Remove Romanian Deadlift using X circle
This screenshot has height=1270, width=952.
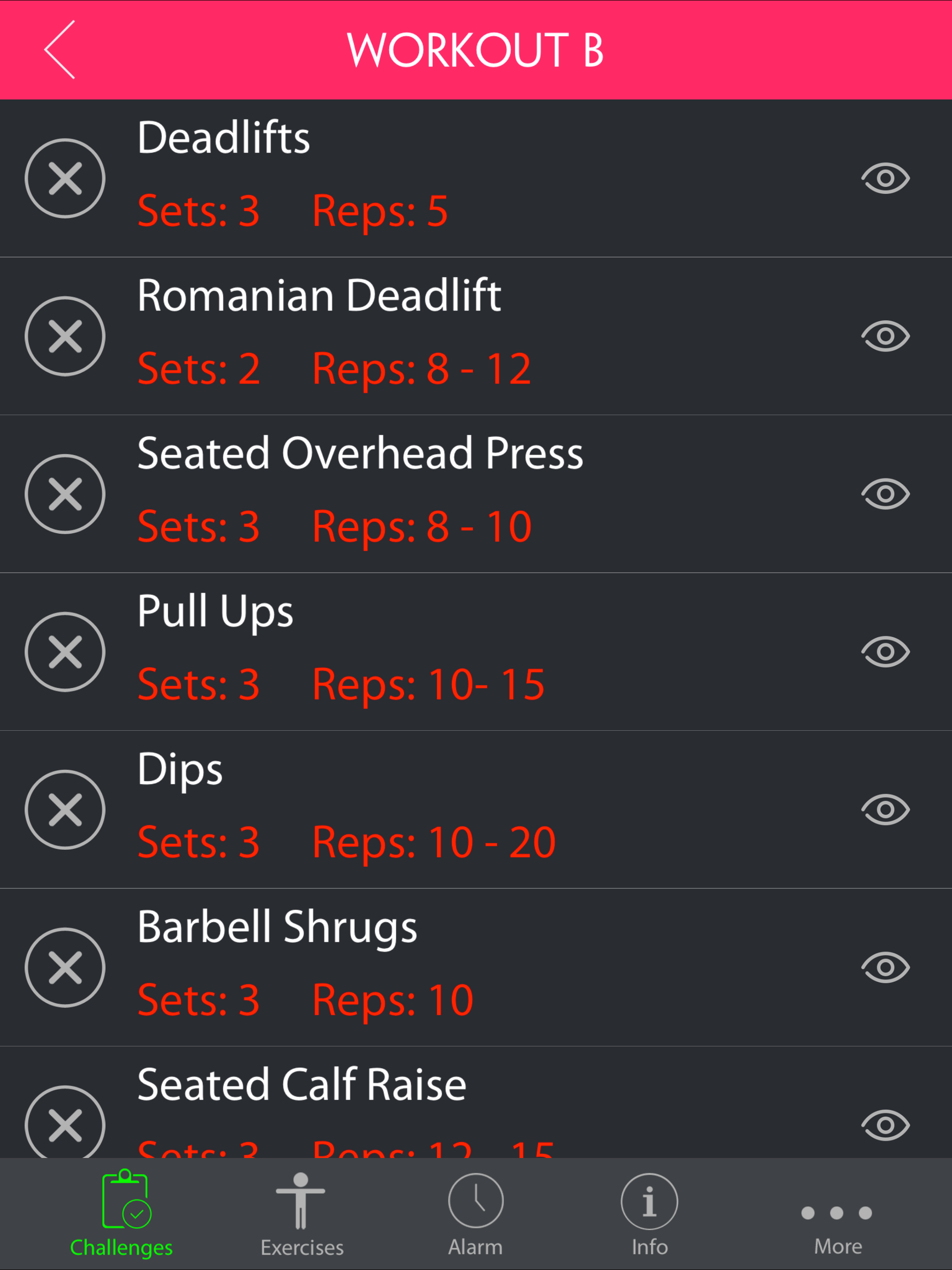coord(65,336)
